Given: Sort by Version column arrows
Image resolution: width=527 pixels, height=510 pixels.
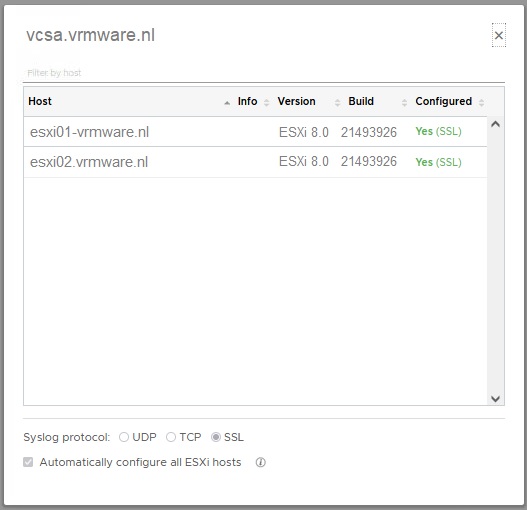Looking at the screenshot, I should coord(337,103).
